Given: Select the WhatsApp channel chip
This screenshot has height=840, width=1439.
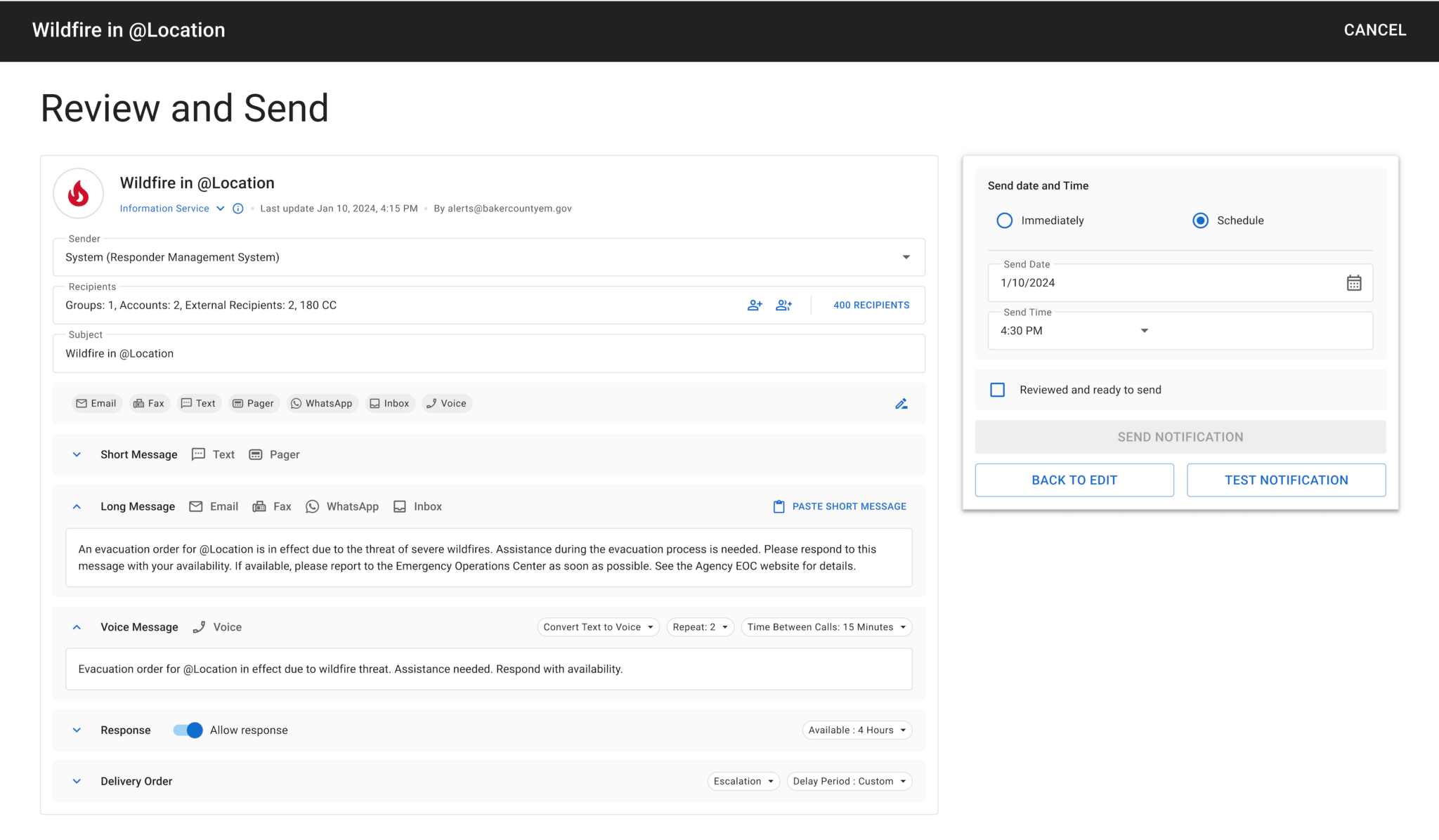Looking at the screenshot, I should (x=322, y=404).
